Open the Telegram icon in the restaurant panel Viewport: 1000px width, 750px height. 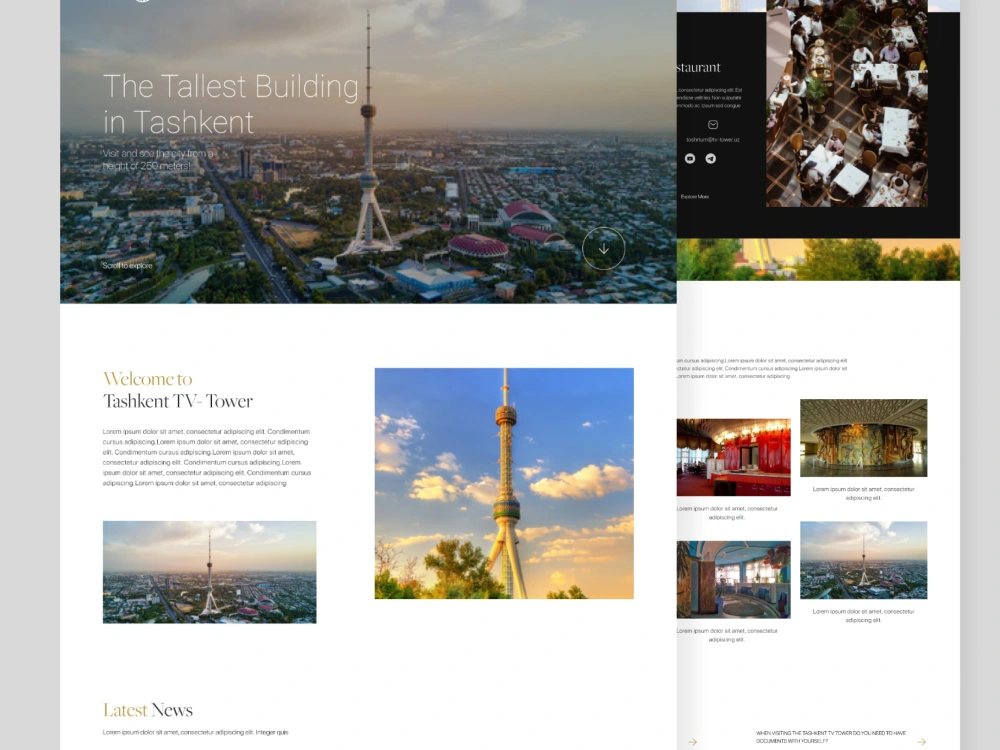coord(710,159)
